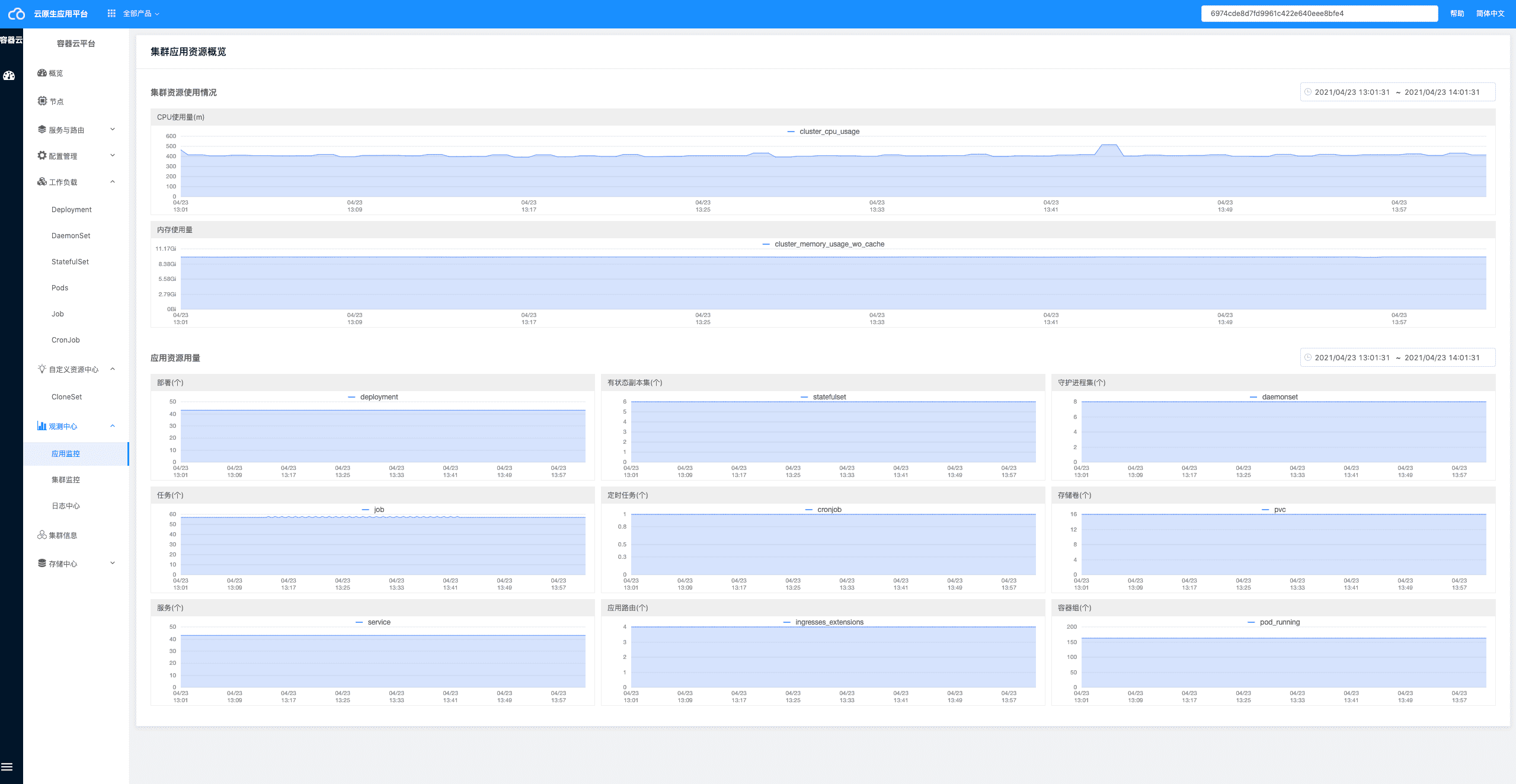Click clock icon in application resource date range

pos(1308,357)
